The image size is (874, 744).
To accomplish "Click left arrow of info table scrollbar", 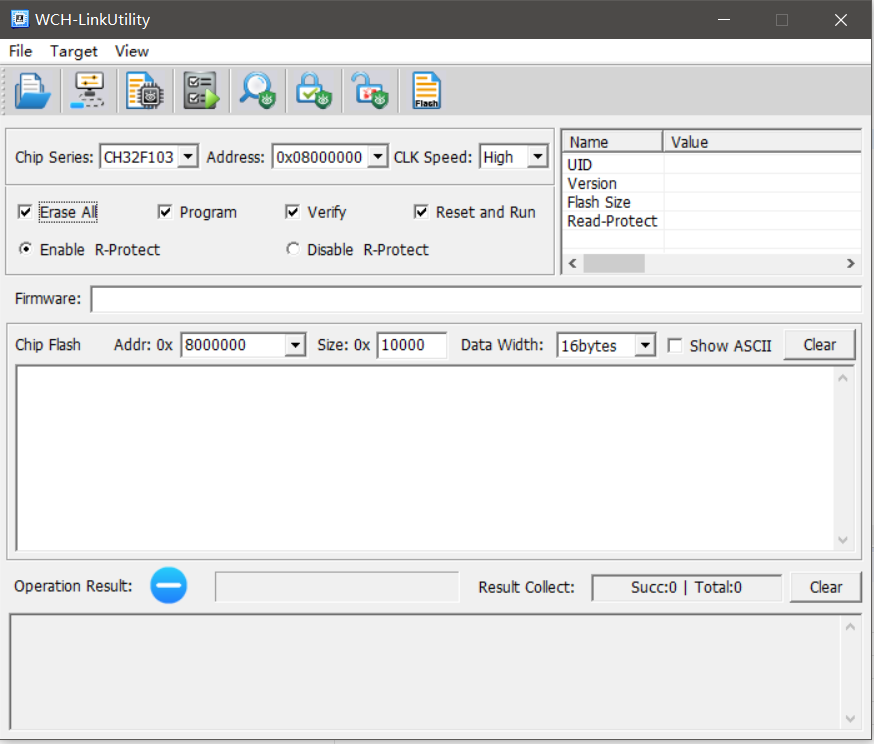I will [572, 264].
